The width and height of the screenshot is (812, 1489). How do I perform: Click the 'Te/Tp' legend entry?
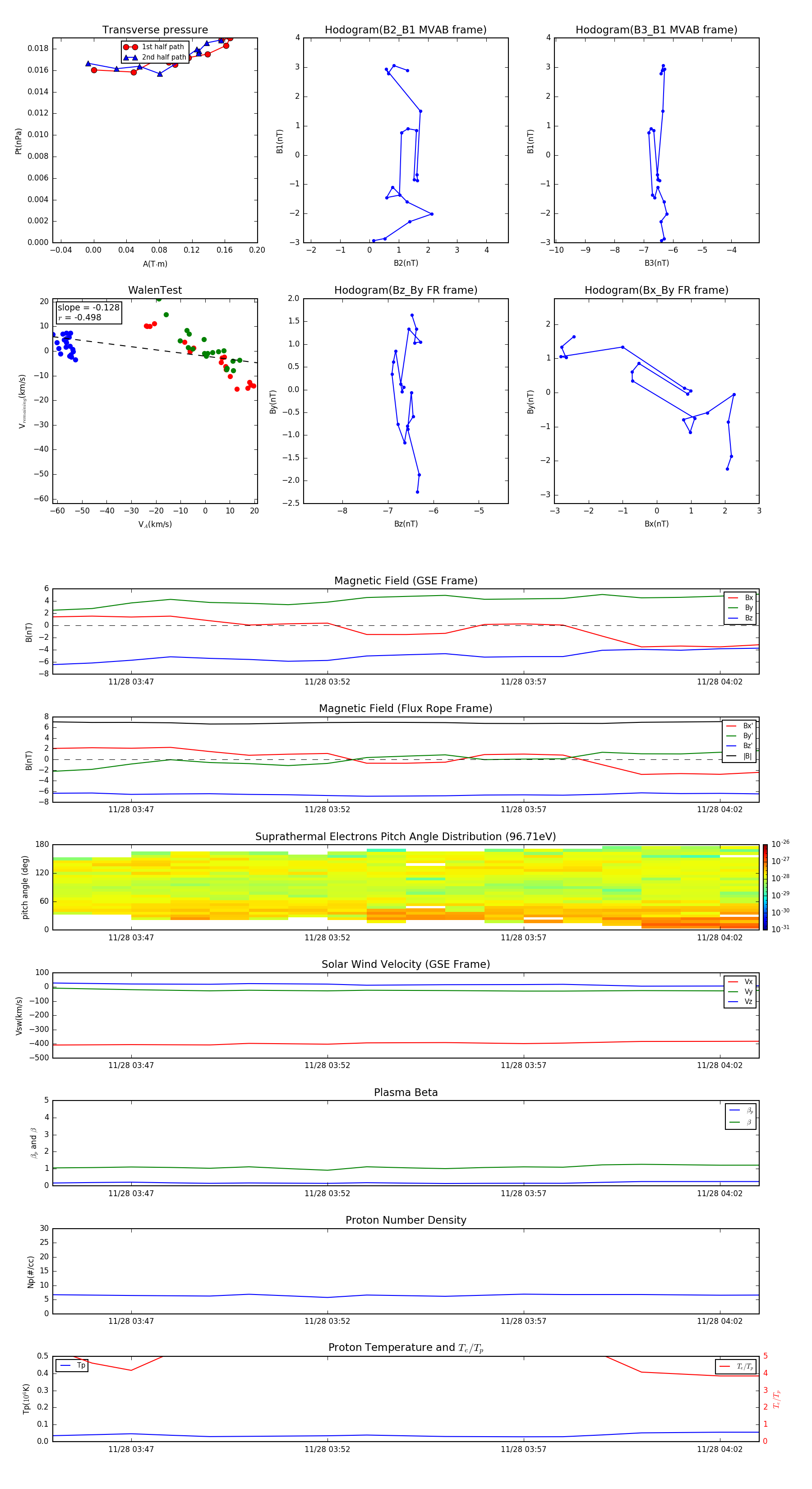click(736, 1366)
